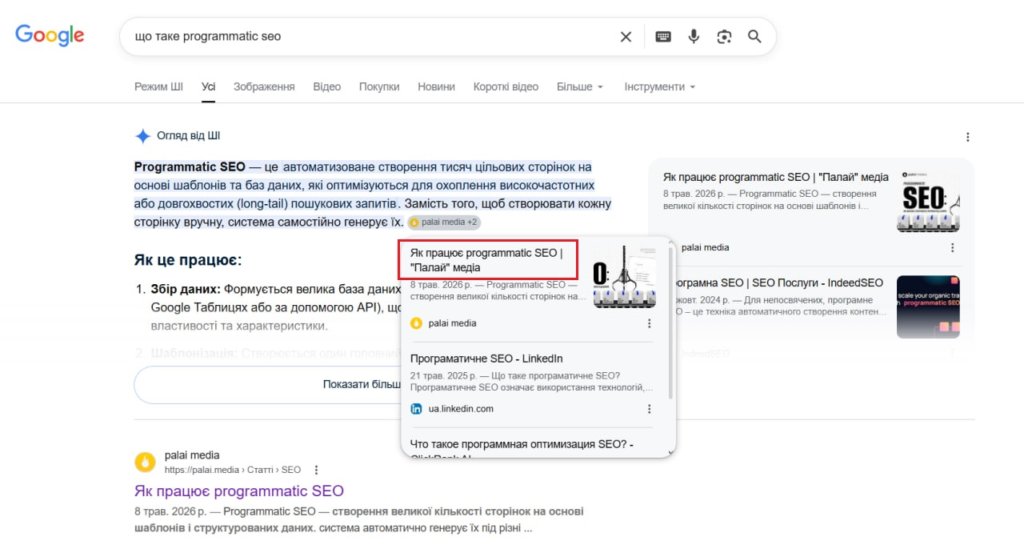Open three-dot menu on palai media side card
The height and width of the screenshot is (553, 1024).
952,247
